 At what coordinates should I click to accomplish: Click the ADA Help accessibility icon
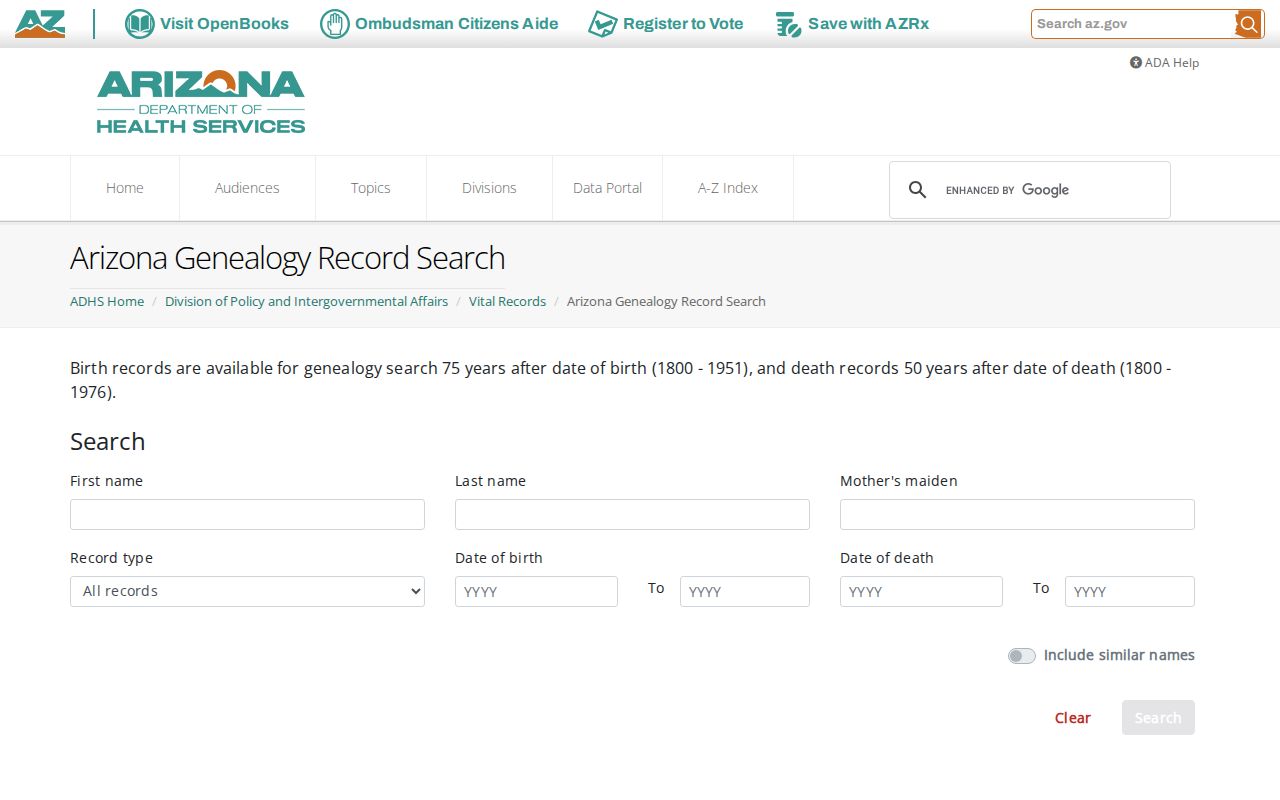pyautogui.click(x=1136, y=62)
